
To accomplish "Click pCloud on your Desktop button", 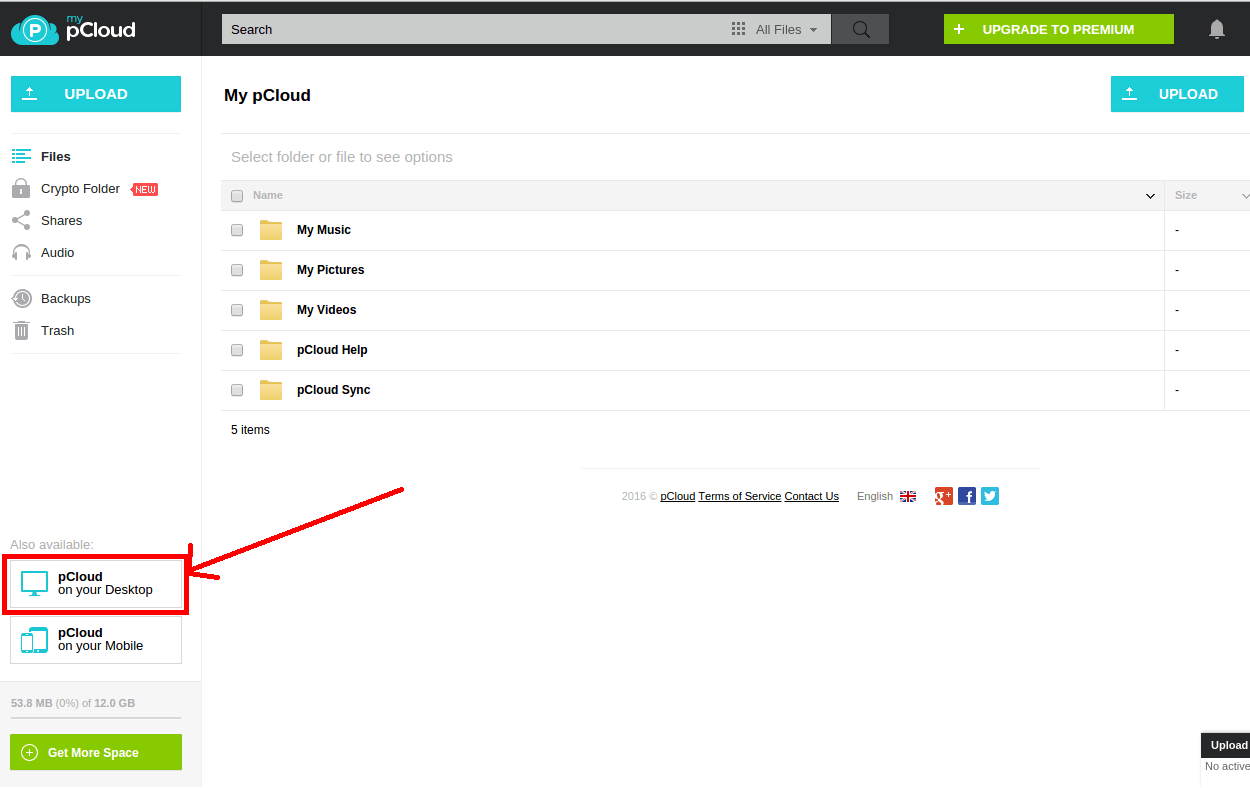I will (x=96, y=584).
